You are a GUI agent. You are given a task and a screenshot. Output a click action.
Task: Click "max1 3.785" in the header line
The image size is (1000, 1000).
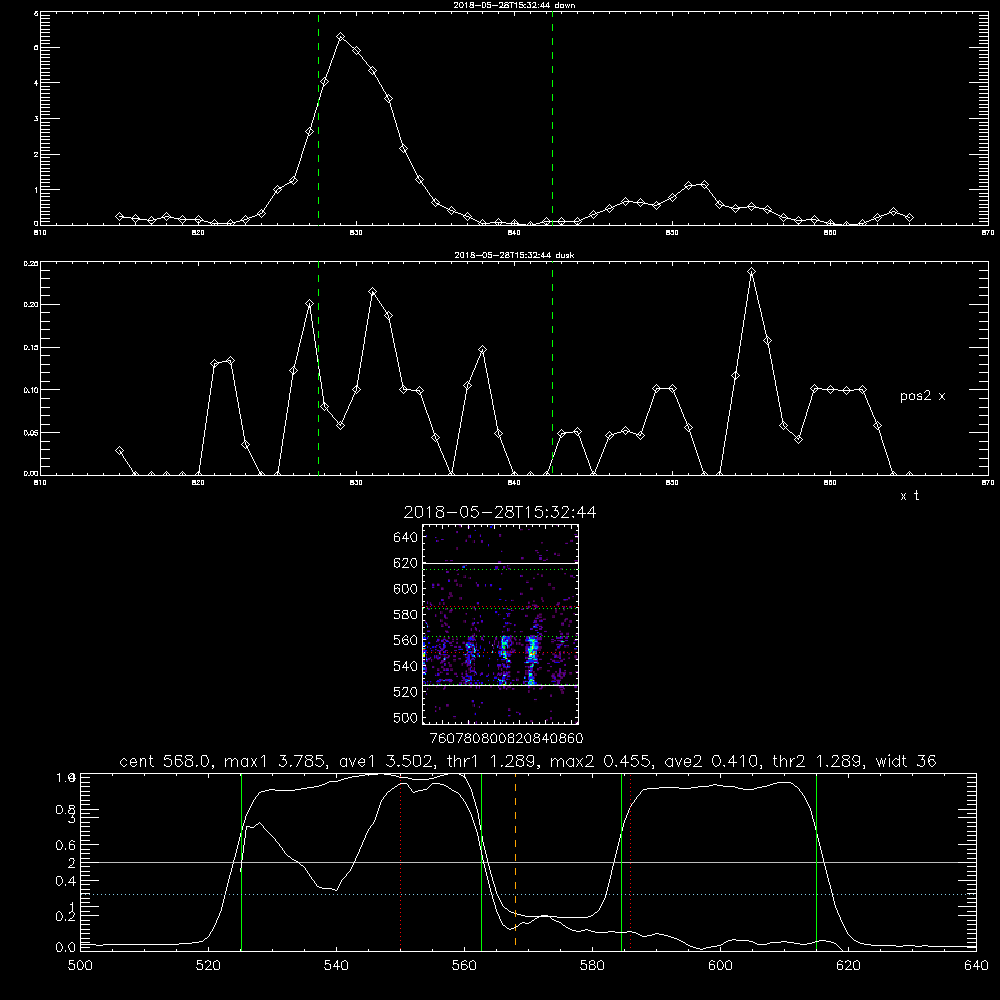click(x=276, y=761)
